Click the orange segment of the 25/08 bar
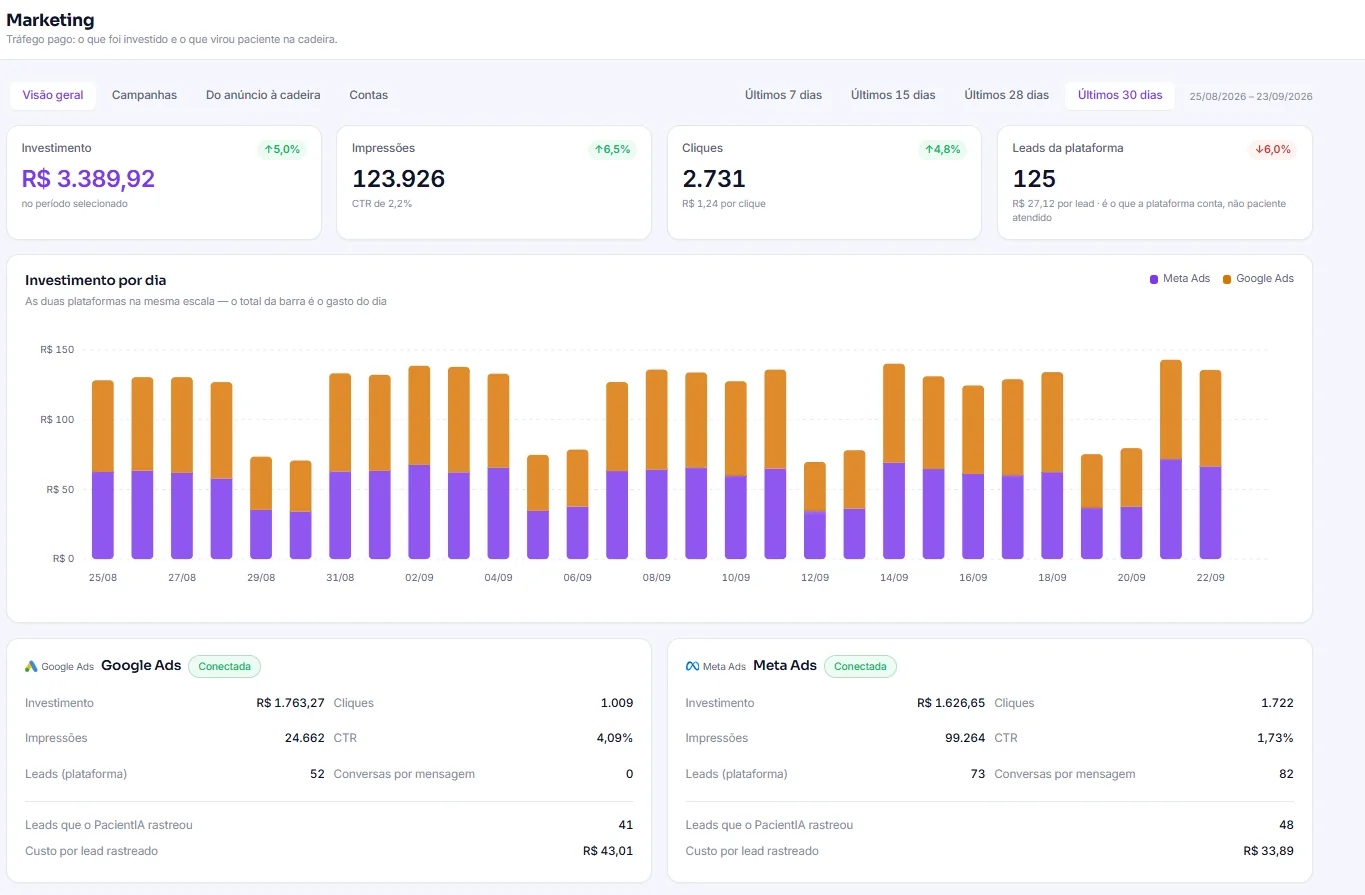Image resolution: width=1365 pixels, height=895 pixels. point(103,426)
